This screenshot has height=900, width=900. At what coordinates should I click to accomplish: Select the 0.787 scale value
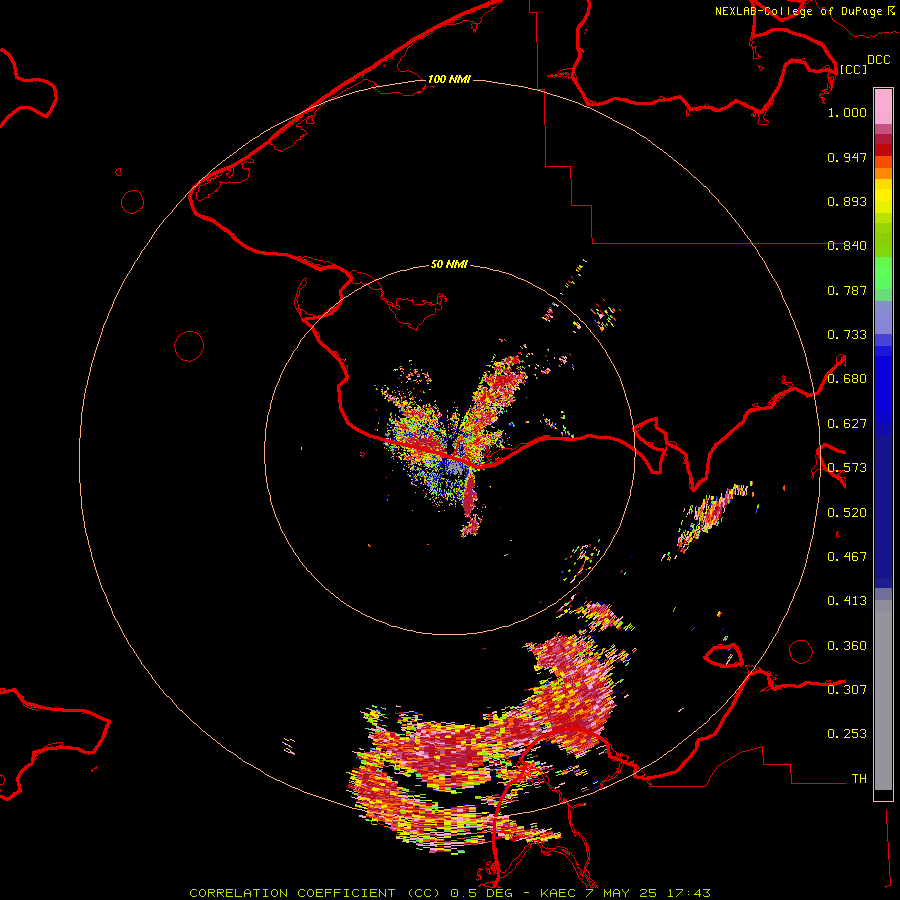click(847, 290)
